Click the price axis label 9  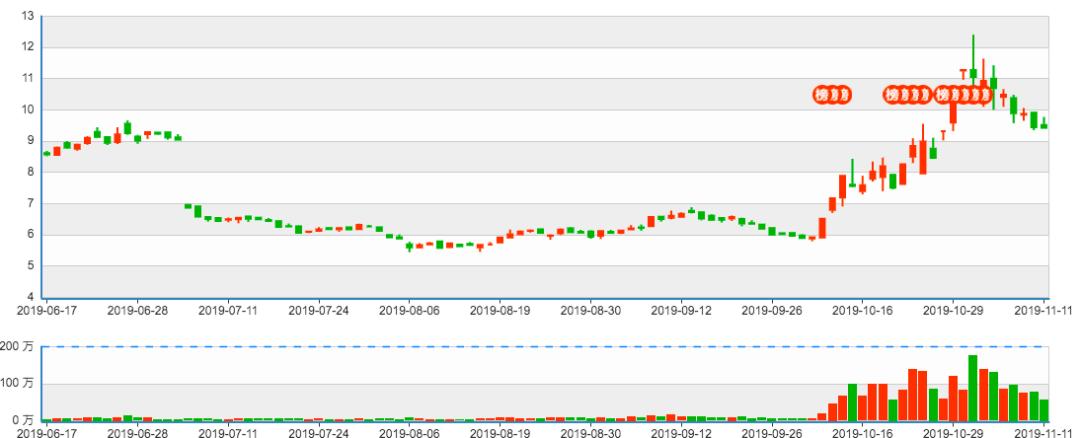tap(31, 140)
